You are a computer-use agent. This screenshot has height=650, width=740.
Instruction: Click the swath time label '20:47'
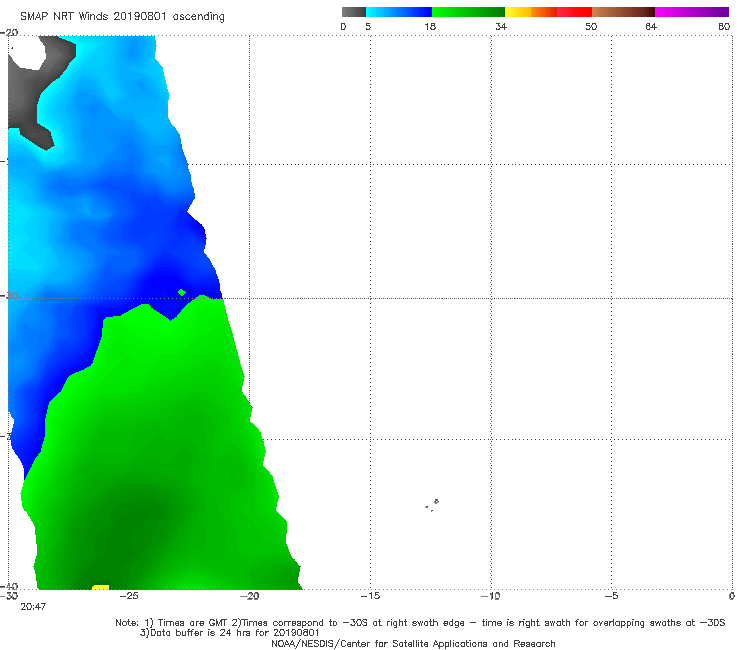point(33,607)
